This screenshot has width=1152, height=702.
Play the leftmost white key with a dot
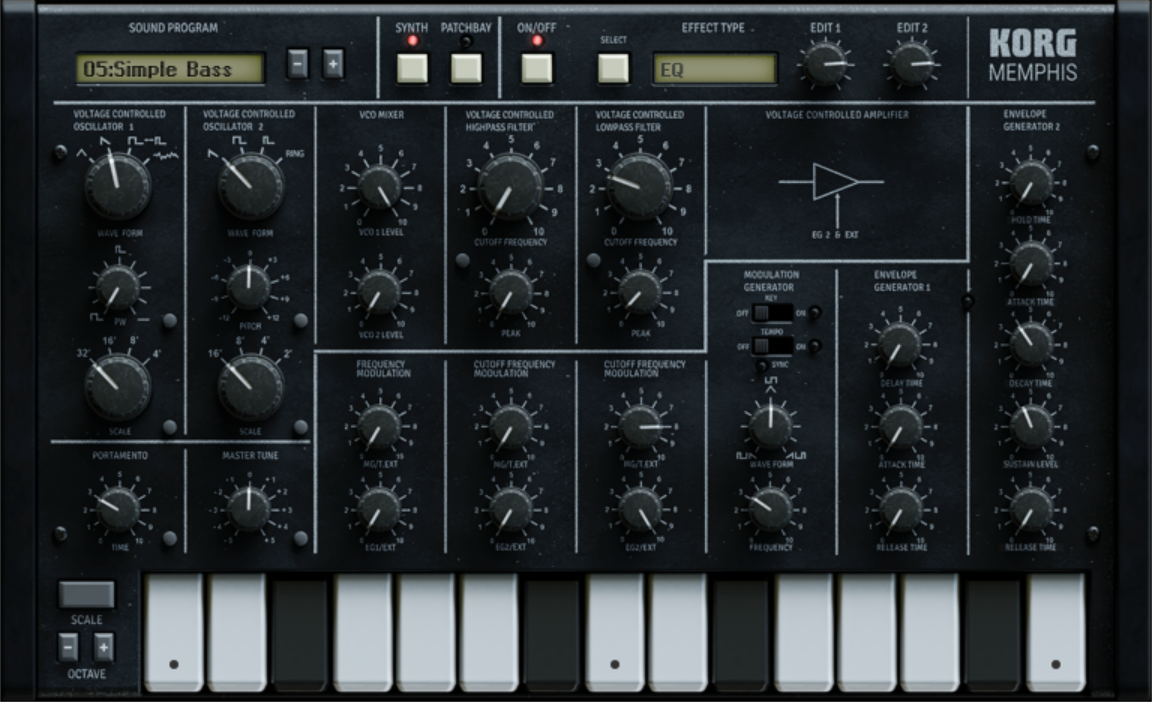coord(174,632)
